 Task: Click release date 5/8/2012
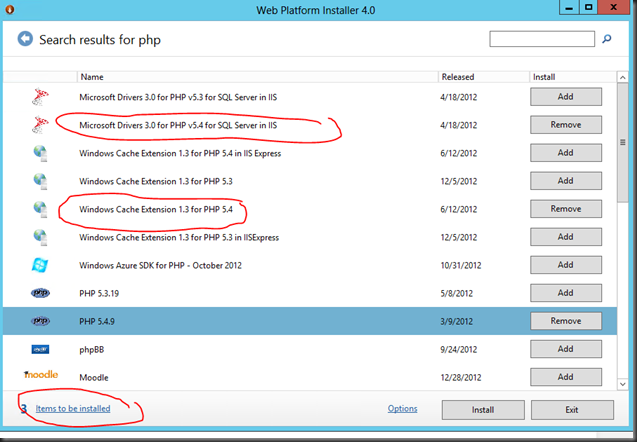tap(457, 293)
